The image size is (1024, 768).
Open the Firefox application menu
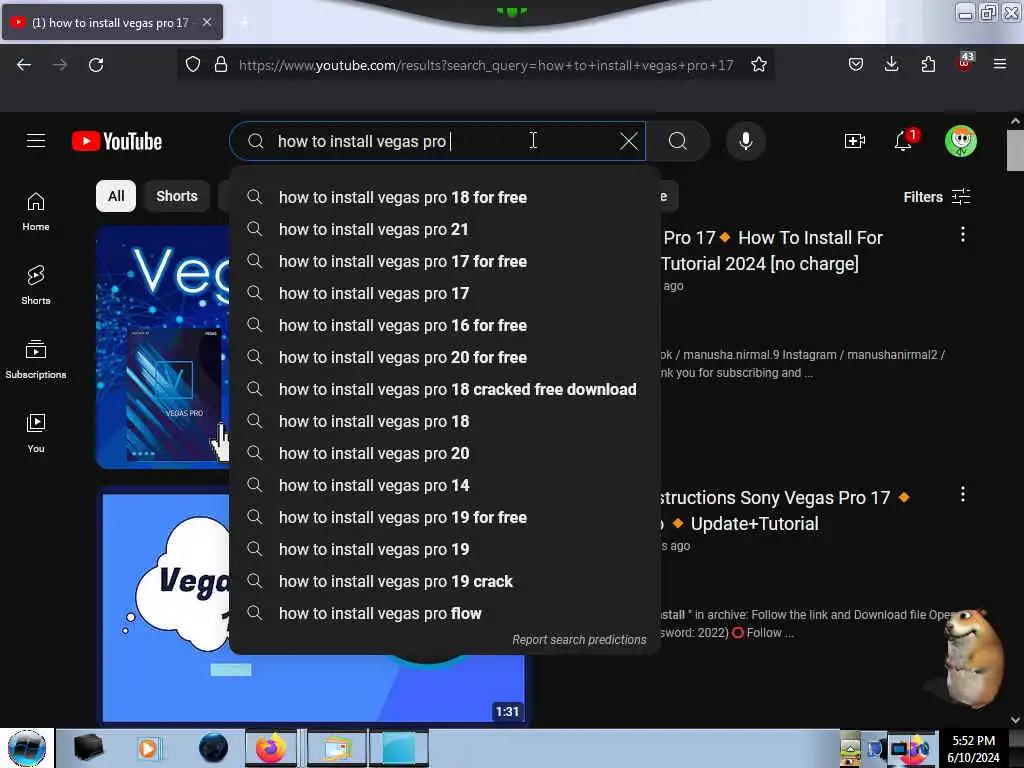[1000, 64]
